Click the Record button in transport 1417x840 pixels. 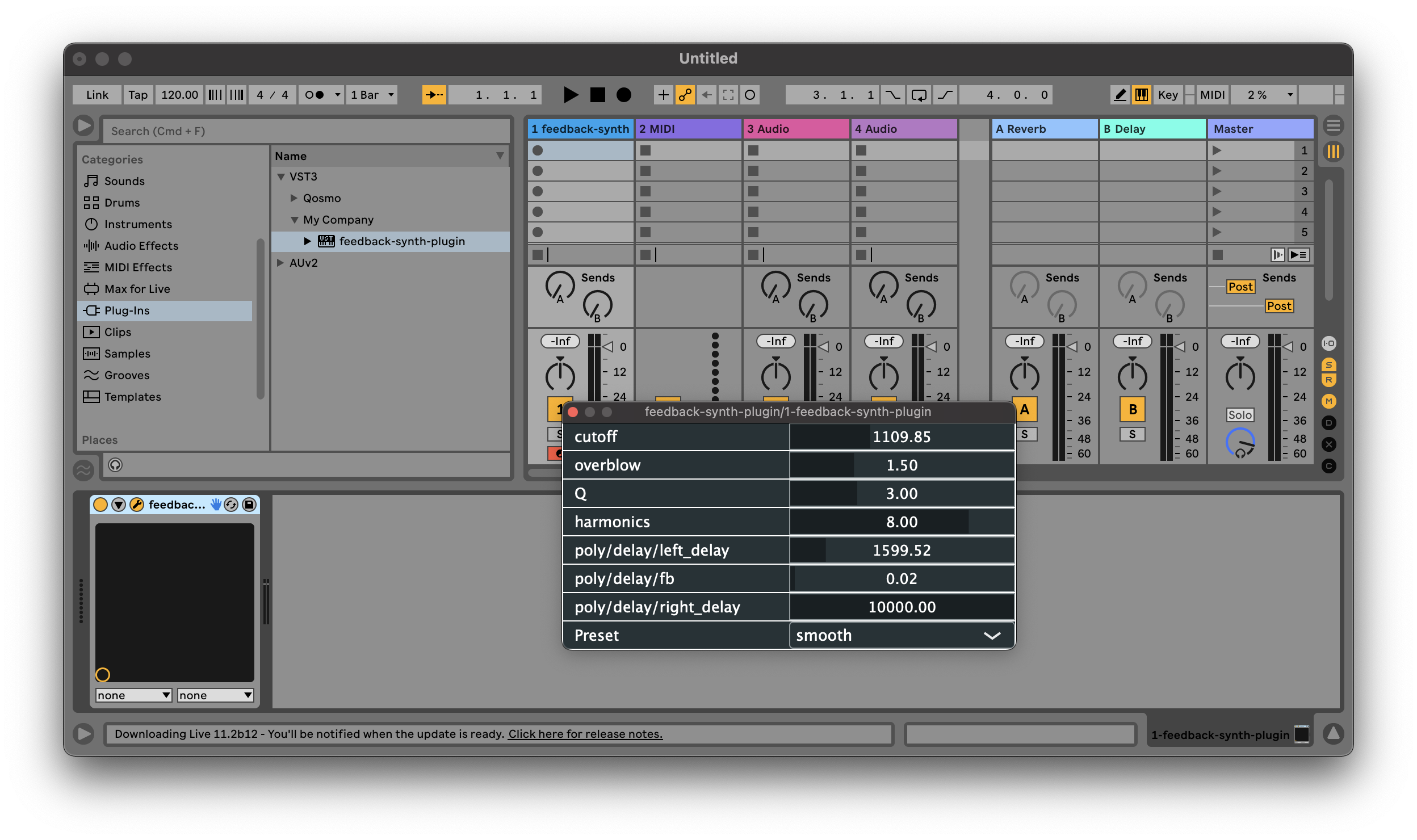(x=623, y=94)
